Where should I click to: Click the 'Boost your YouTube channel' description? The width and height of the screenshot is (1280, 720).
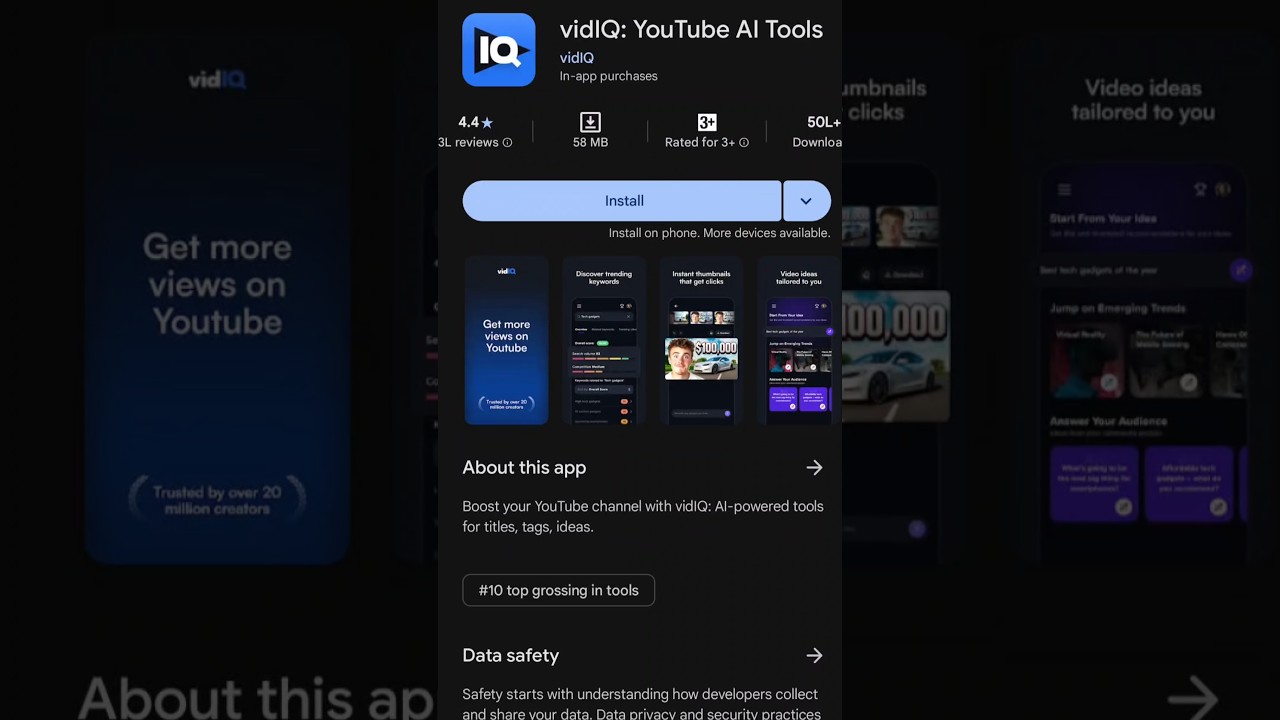643,516
